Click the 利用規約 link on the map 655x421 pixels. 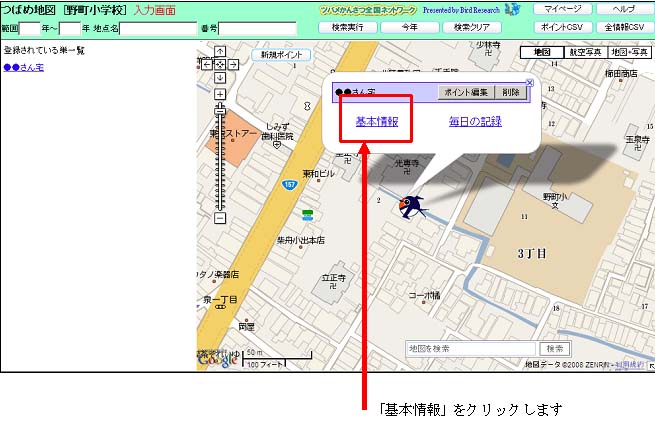coord(630,365)
